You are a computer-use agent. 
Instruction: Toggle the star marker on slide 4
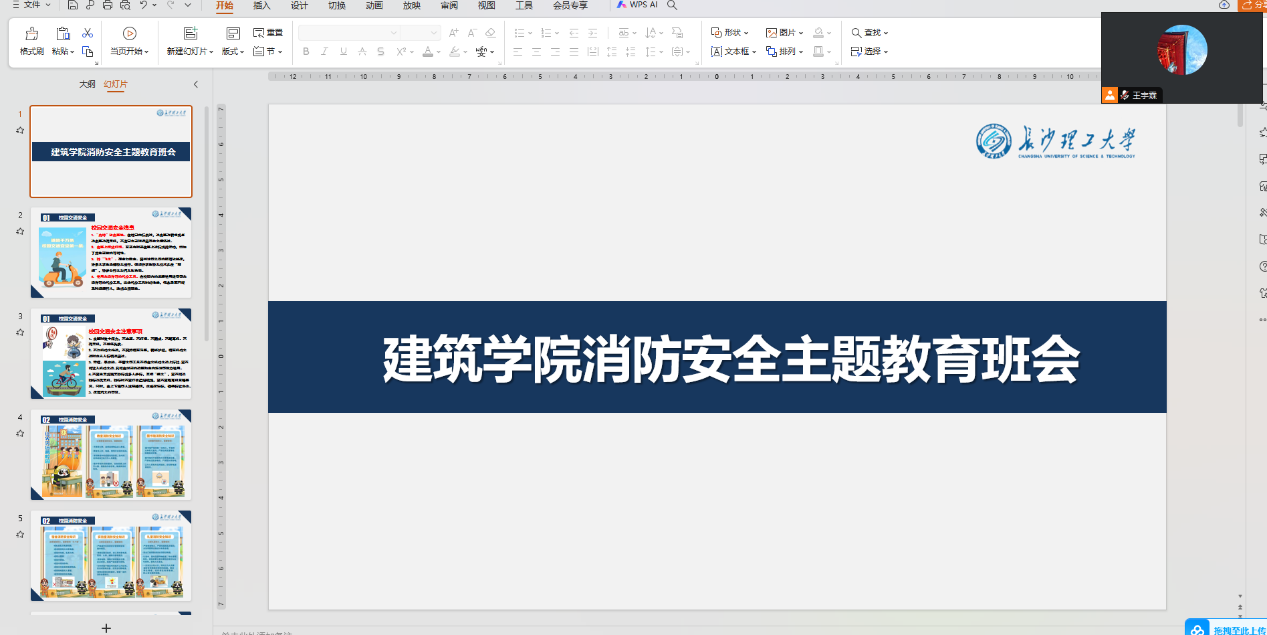coord(20,433)
